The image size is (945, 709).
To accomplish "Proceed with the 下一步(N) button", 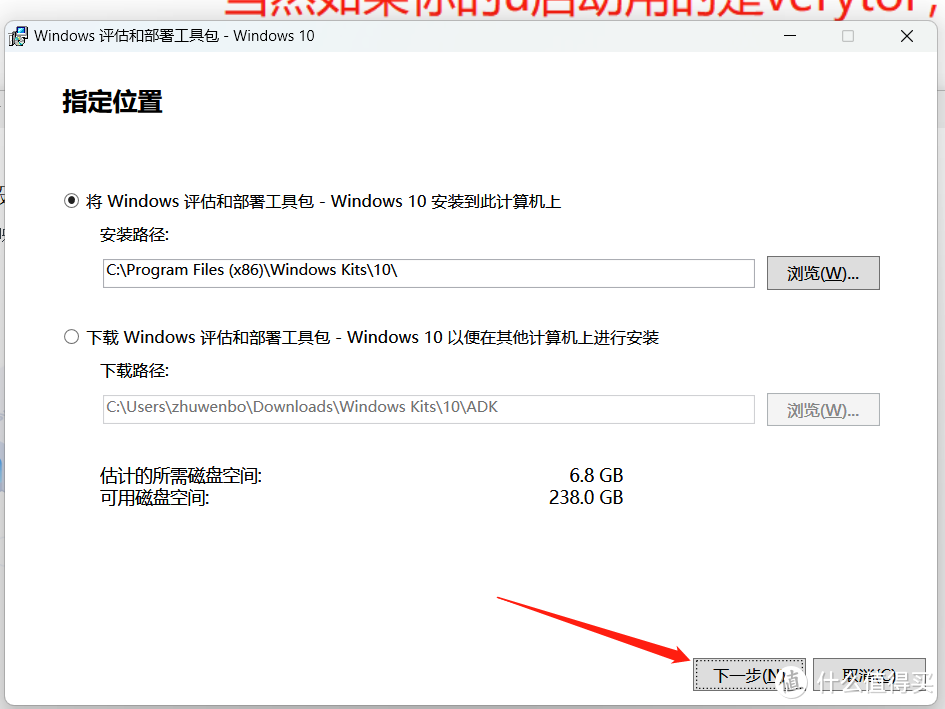I will coord(749,675).
